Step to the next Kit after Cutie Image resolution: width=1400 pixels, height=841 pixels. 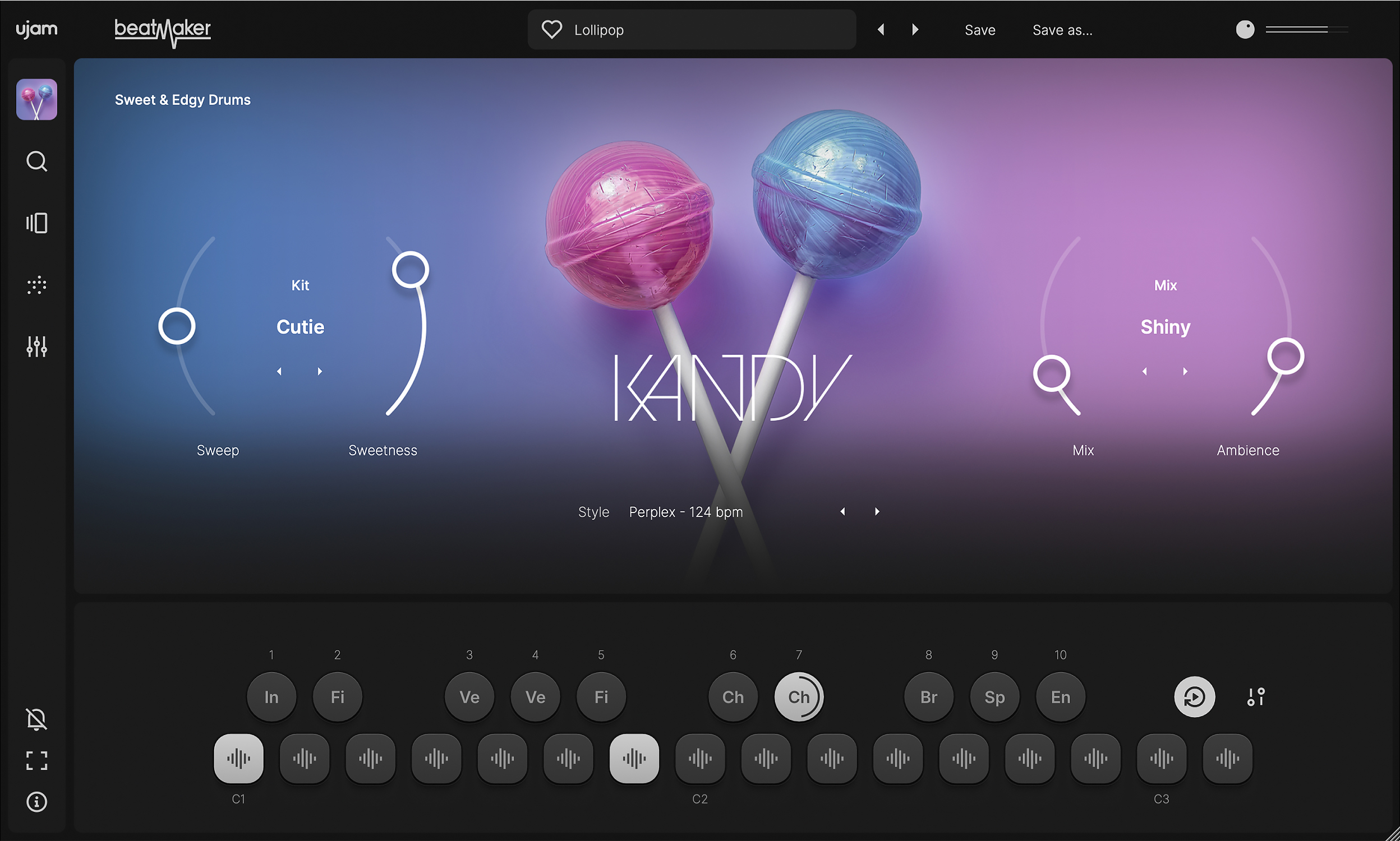pyautogui.click(x=321, y=371)
